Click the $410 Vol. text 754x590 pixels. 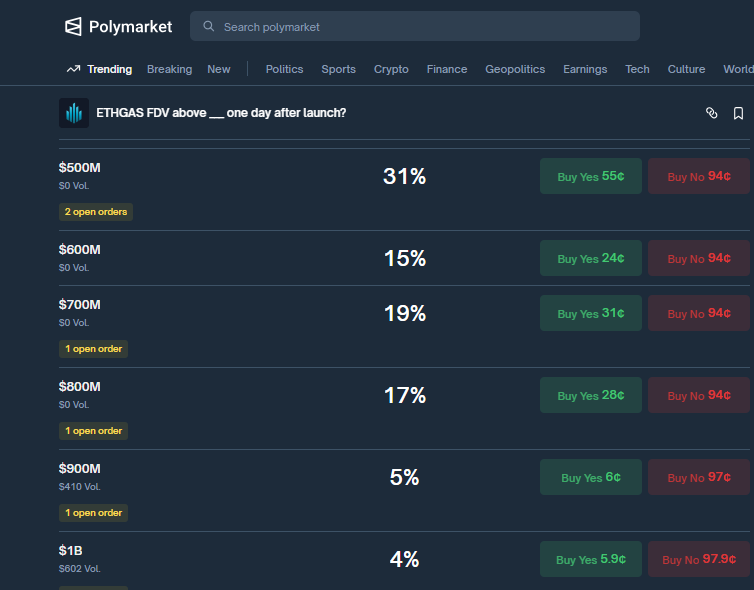coord(80,487)
